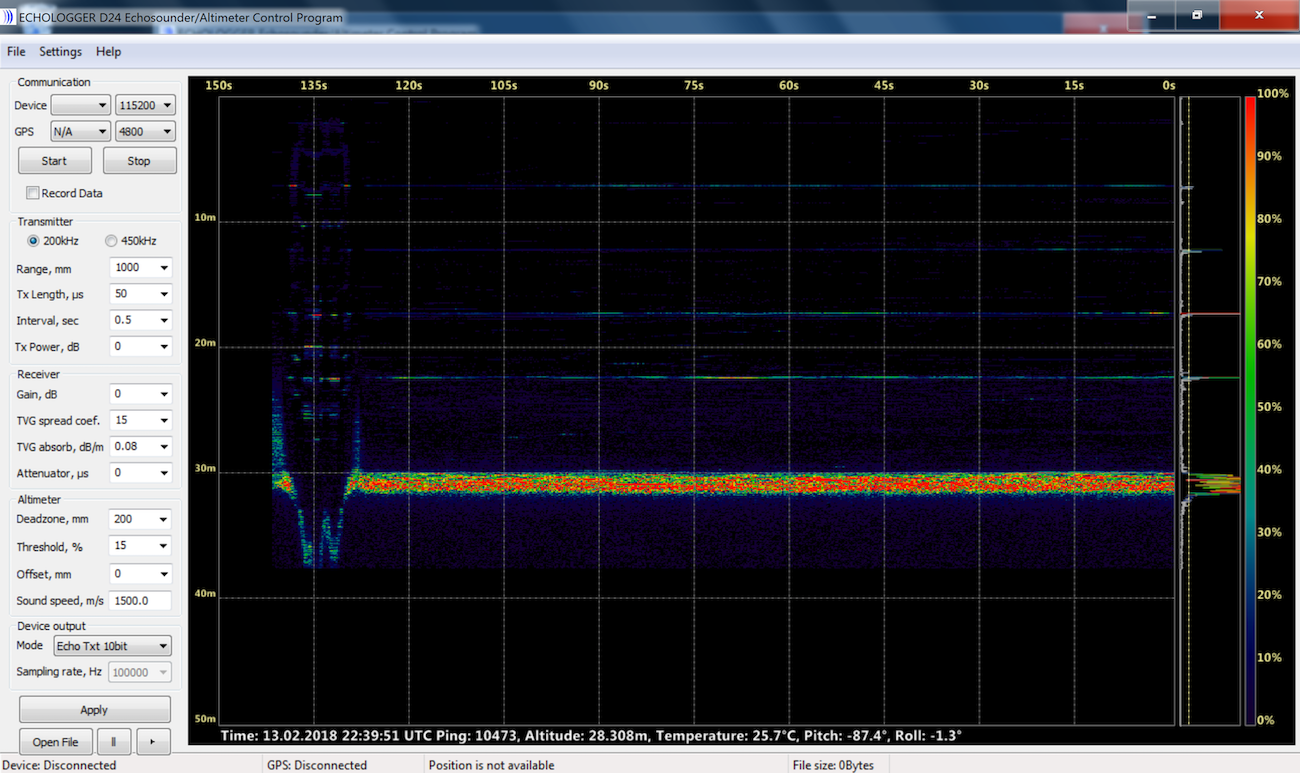Pause the echogram playback

pyautogui.click(x=114, y=741)
